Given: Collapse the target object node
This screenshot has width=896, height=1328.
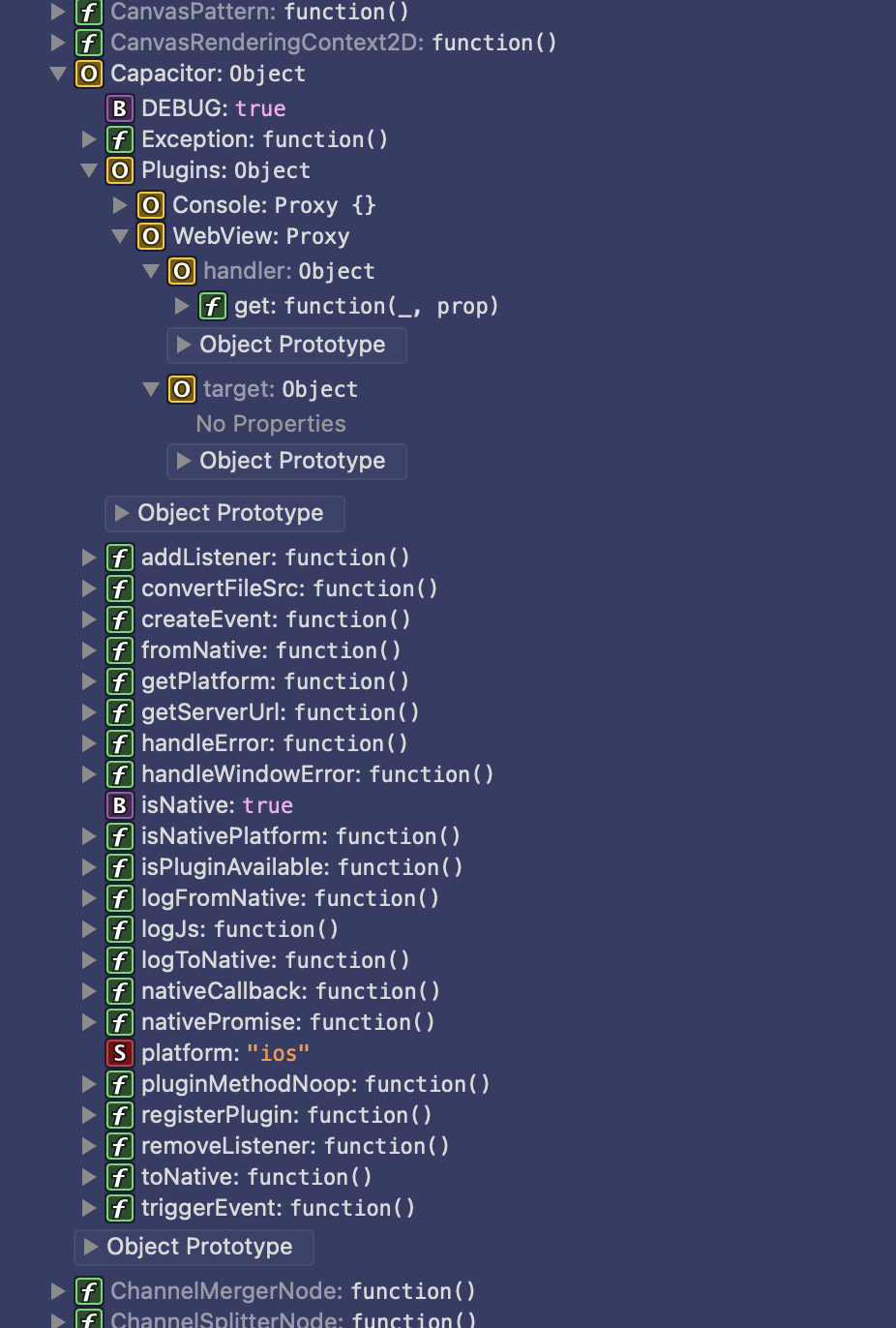Looking at the screenshot, I should (x=151, y=389).
